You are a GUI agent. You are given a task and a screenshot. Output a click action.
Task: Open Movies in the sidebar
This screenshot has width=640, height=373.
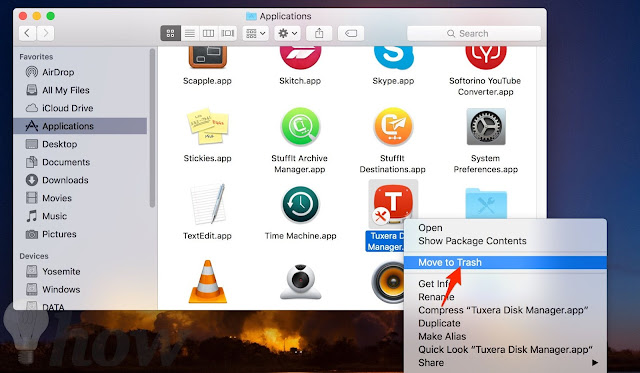pos(80,198)
